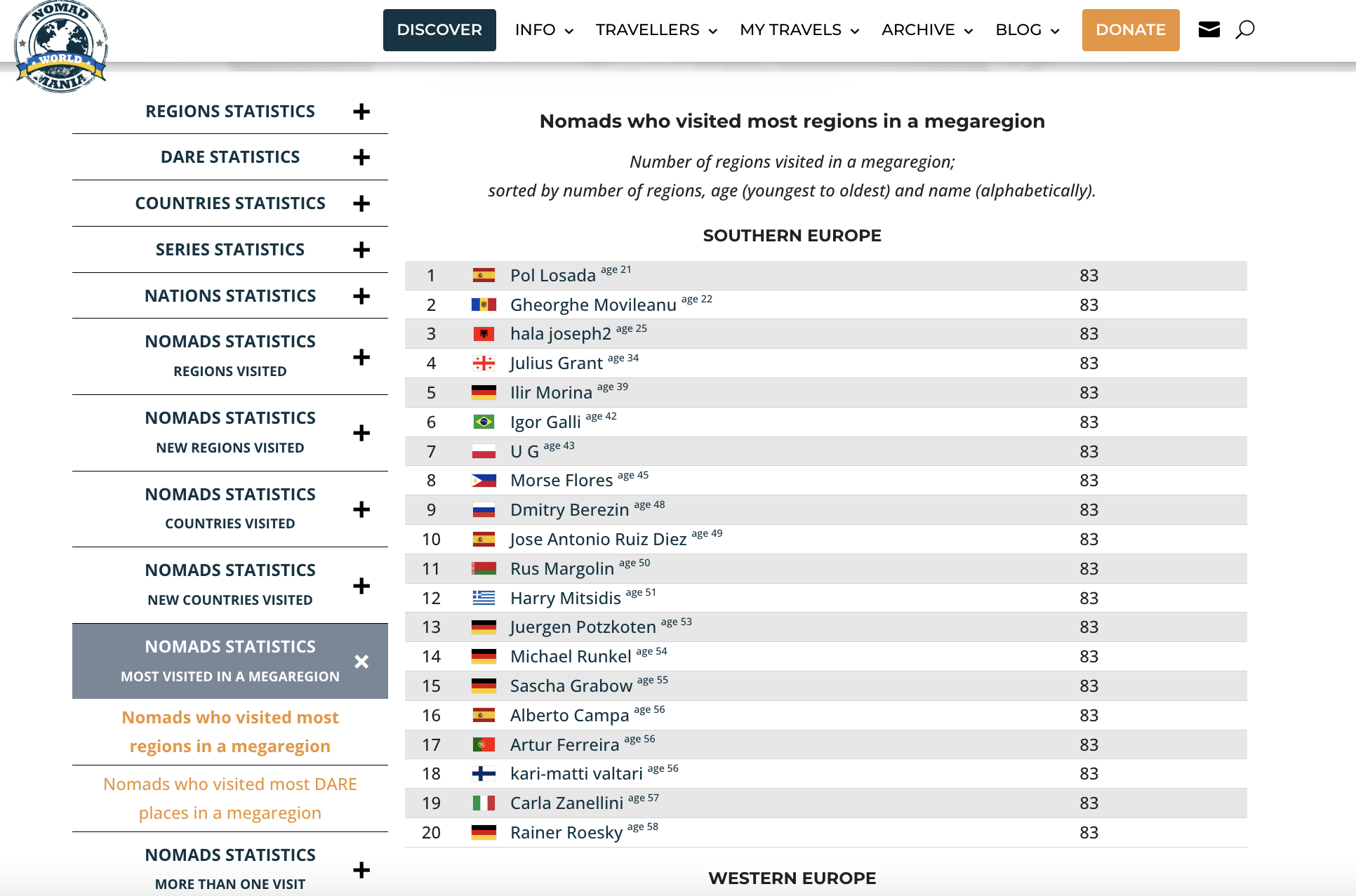Expand the DARE Statistics plus icon
This screenshot has height=896, width=1356.
click(x=361, y=157)
